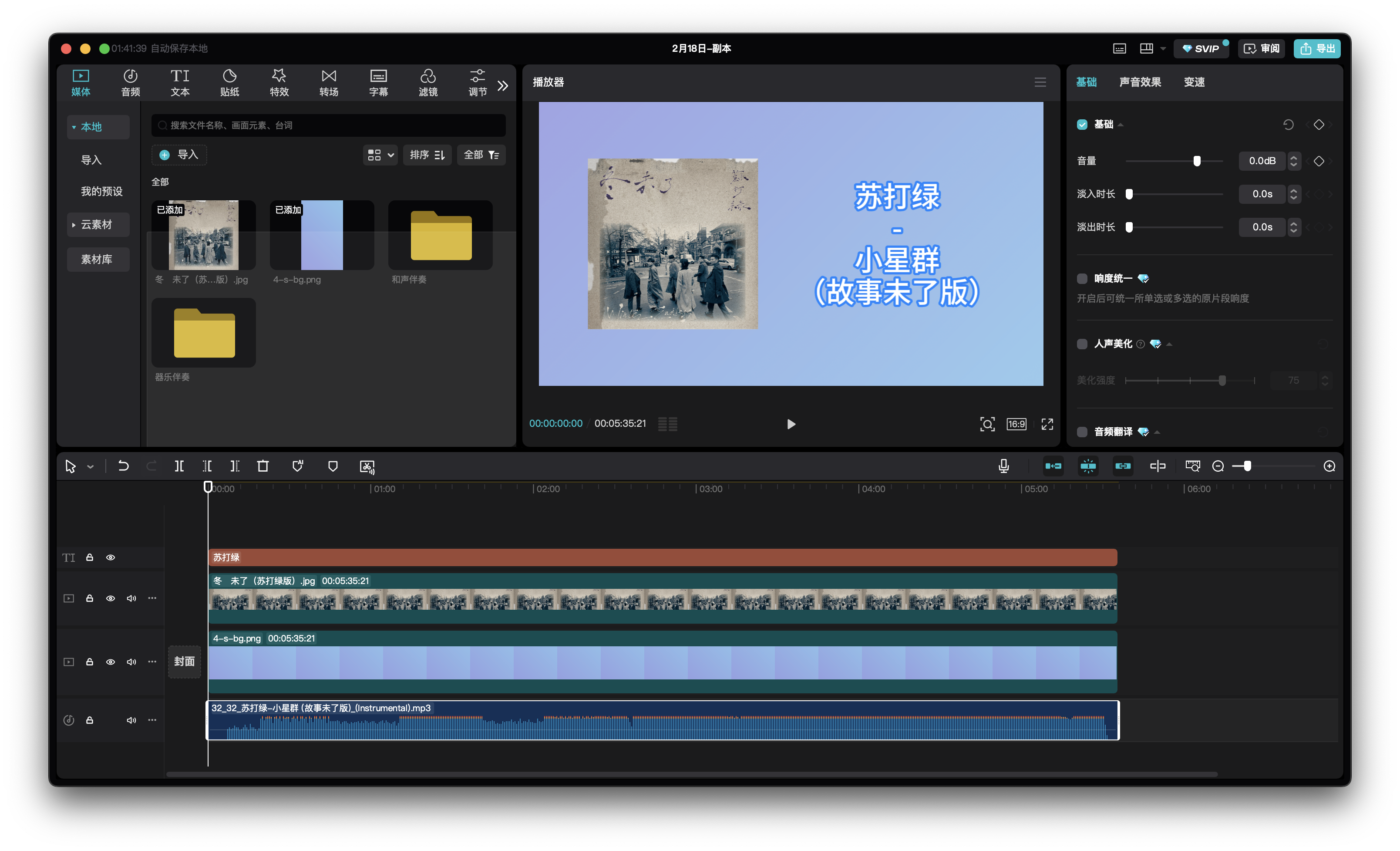Image resolution: width=1400 pixels, height=851 pixels.
Task: Adjust the 淡入时长 fade-in slider
Action: pyautogui.click(x=1129, y=194)
